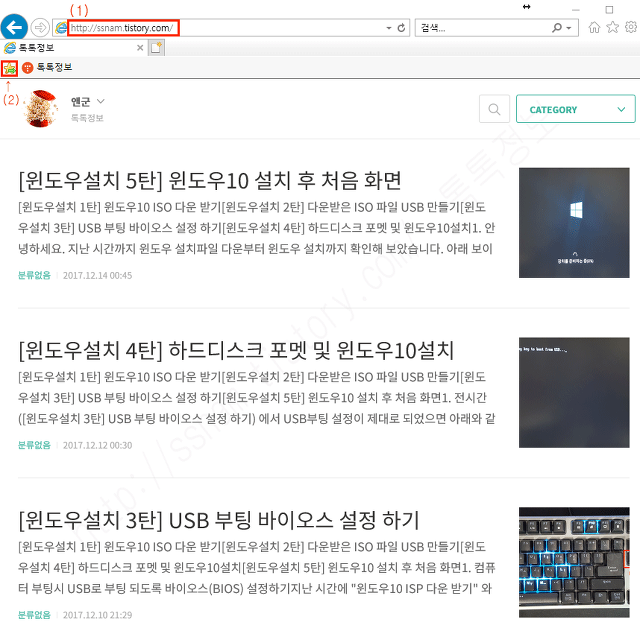Click the magnifier in browser search box
Image resolution: width=640 pixels, height=631 pixels.
pos(557,28)
